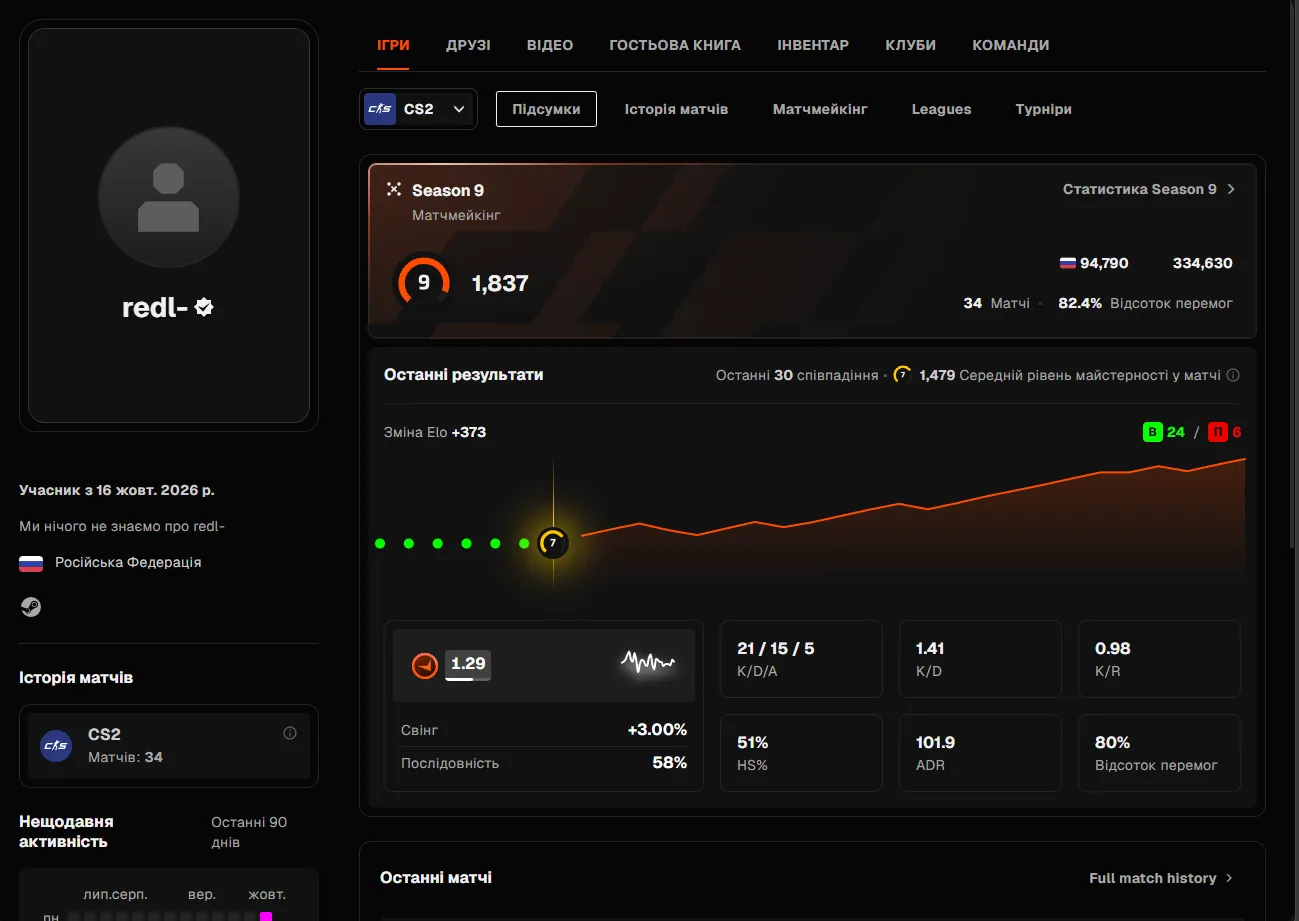This screenshot has height=921, width=1299.
Task: Click the red П losses badge
Action: pos(1218,432)
